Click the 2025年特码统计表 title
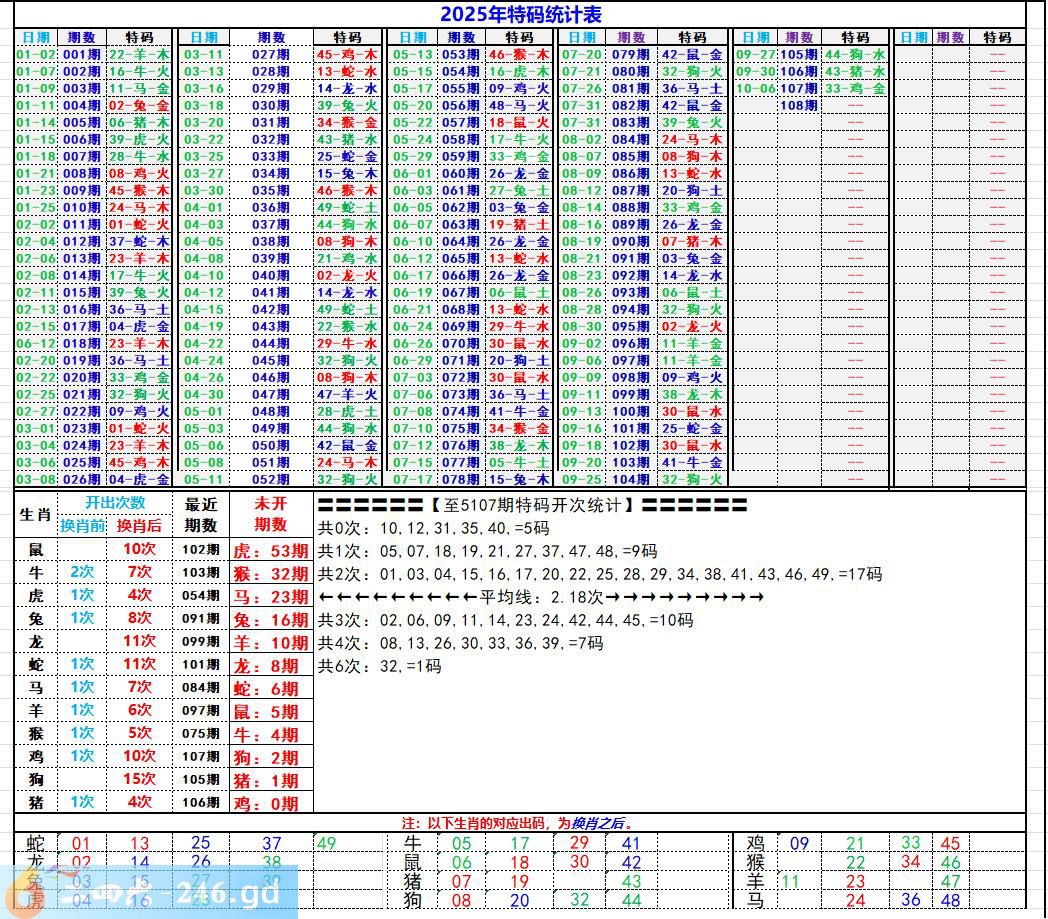 tap(520, 14)
